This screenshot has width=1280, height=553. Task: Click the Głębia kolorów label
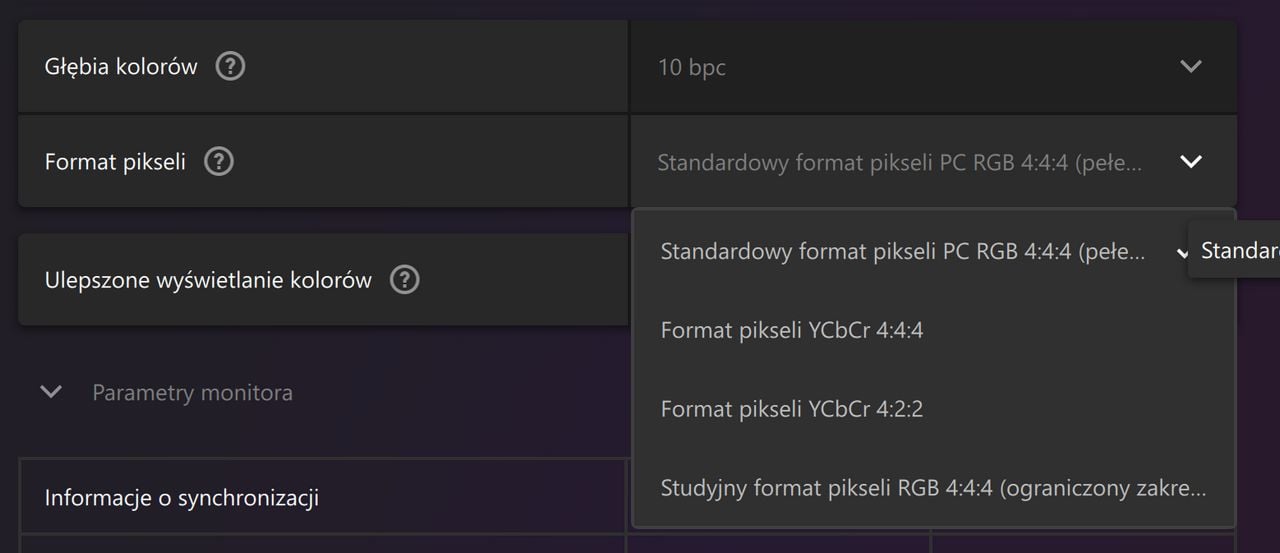click(x=121, y=67)
